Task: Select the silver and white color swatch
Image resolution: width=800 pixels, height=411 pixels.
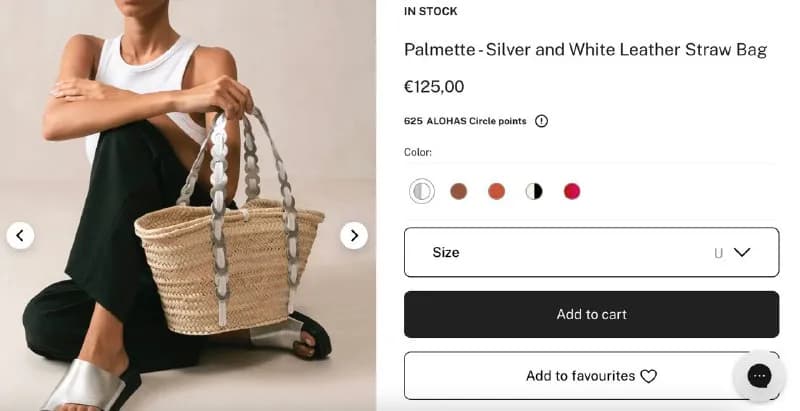Action: click(x=421, y=191)
